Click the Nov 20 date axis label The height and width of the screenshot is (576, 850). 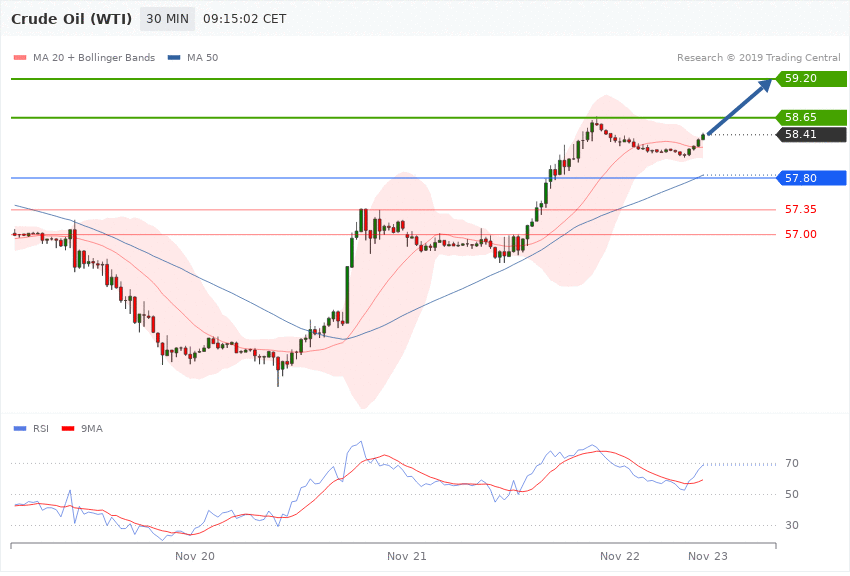coord(195,556)
